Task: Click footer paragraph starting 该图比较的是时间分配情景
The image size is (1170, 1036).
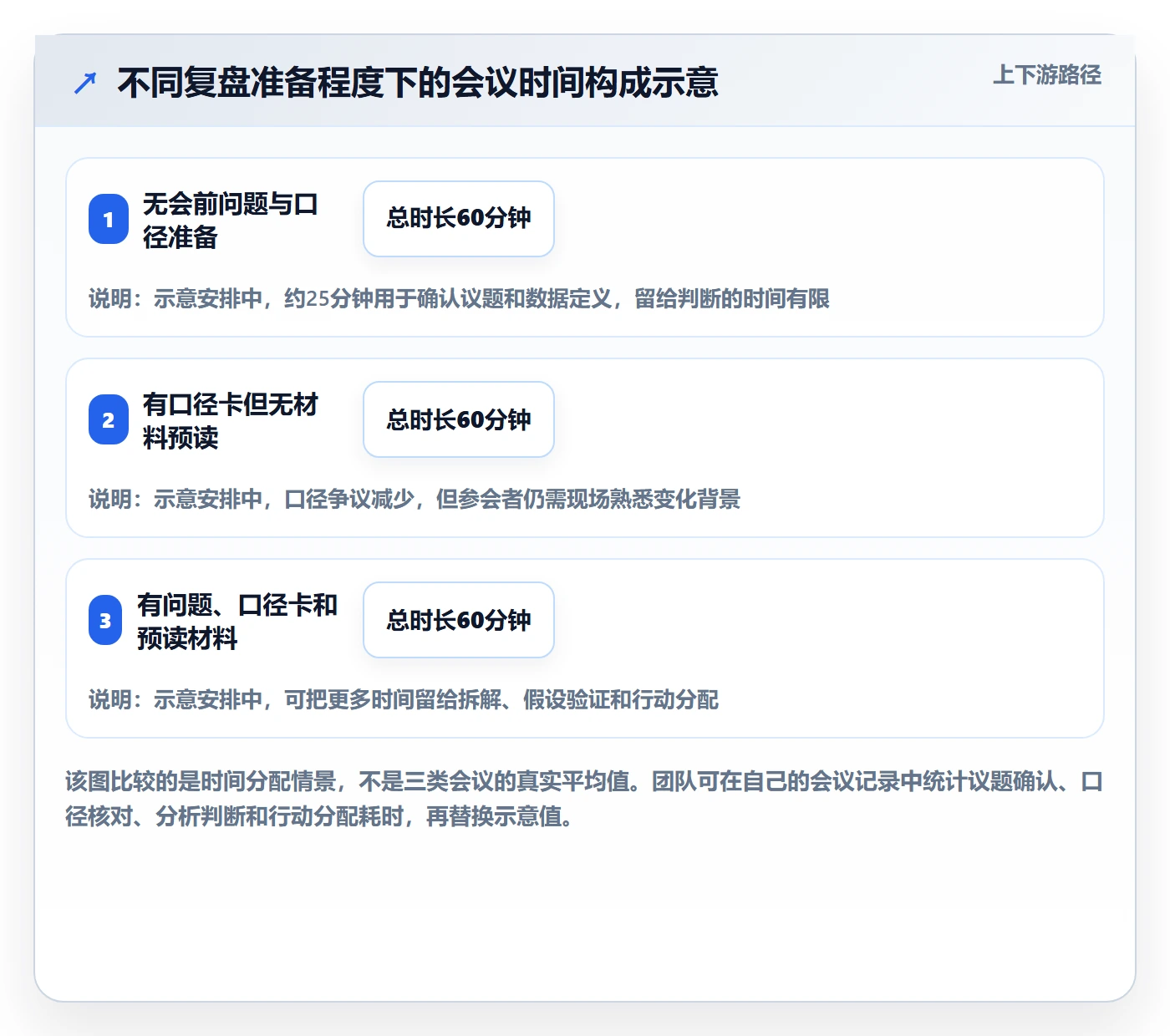Action: pyautogui.click(x=584, y=798)
